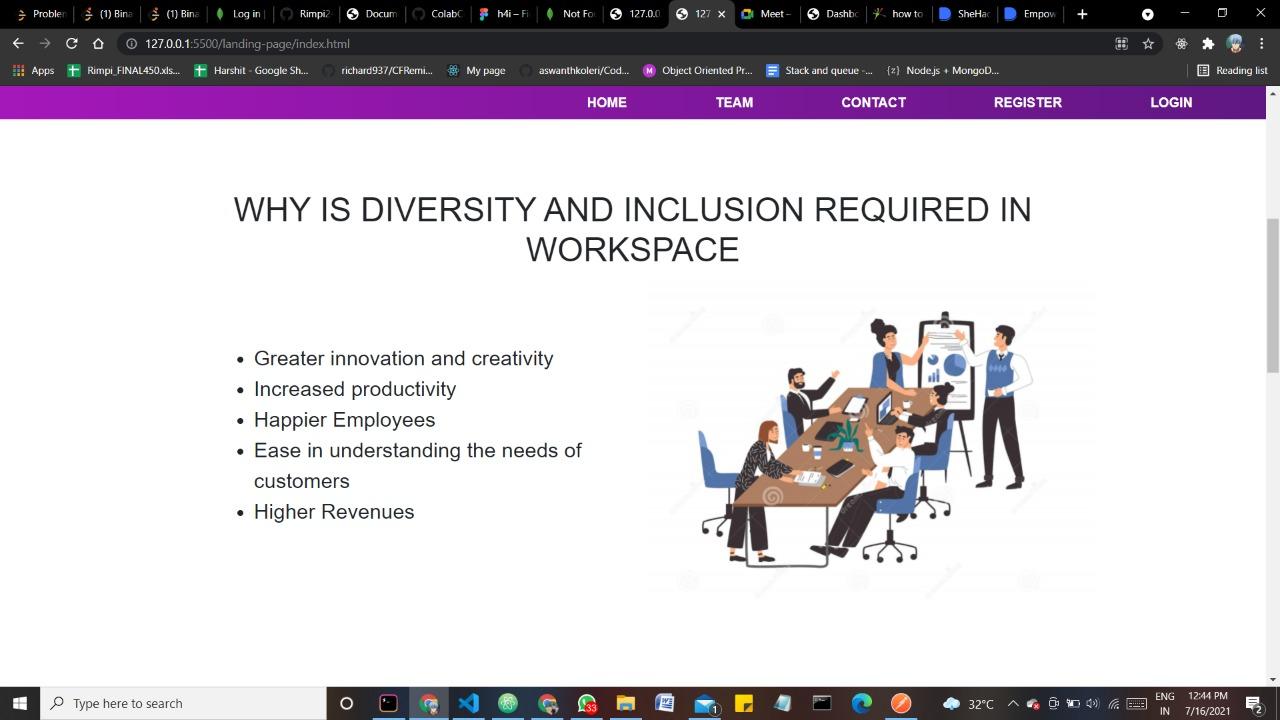1280x720 pixels.
Task: Click the 'Greater innovation and creativity' bullet
Action: [403, 358]
